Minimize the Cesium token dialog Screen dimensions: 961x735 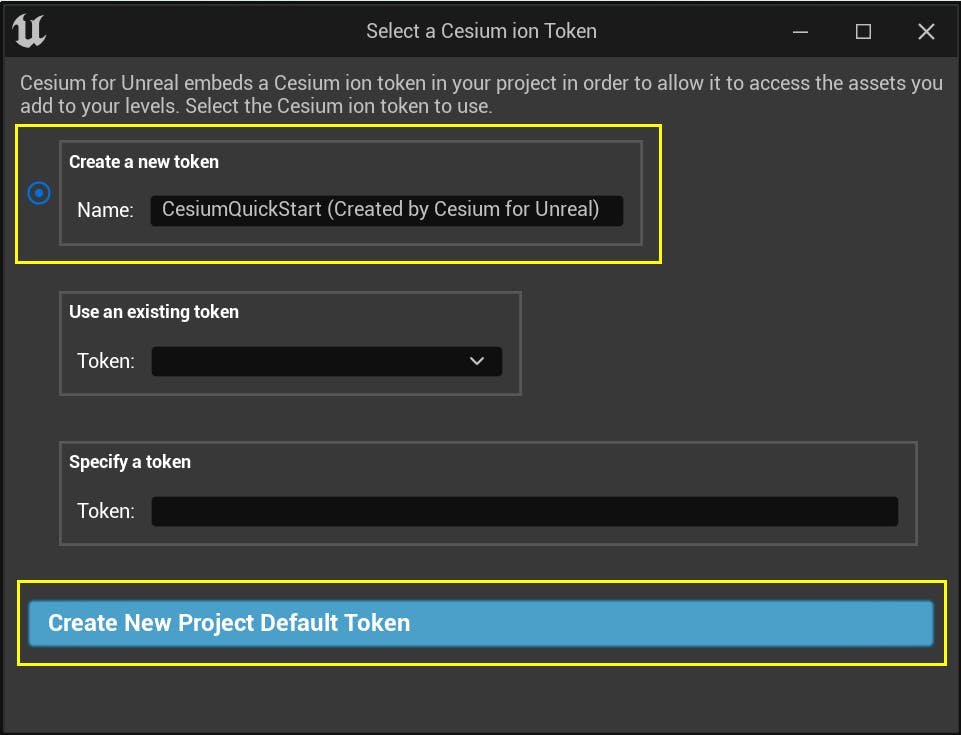(x=800, y=31)
